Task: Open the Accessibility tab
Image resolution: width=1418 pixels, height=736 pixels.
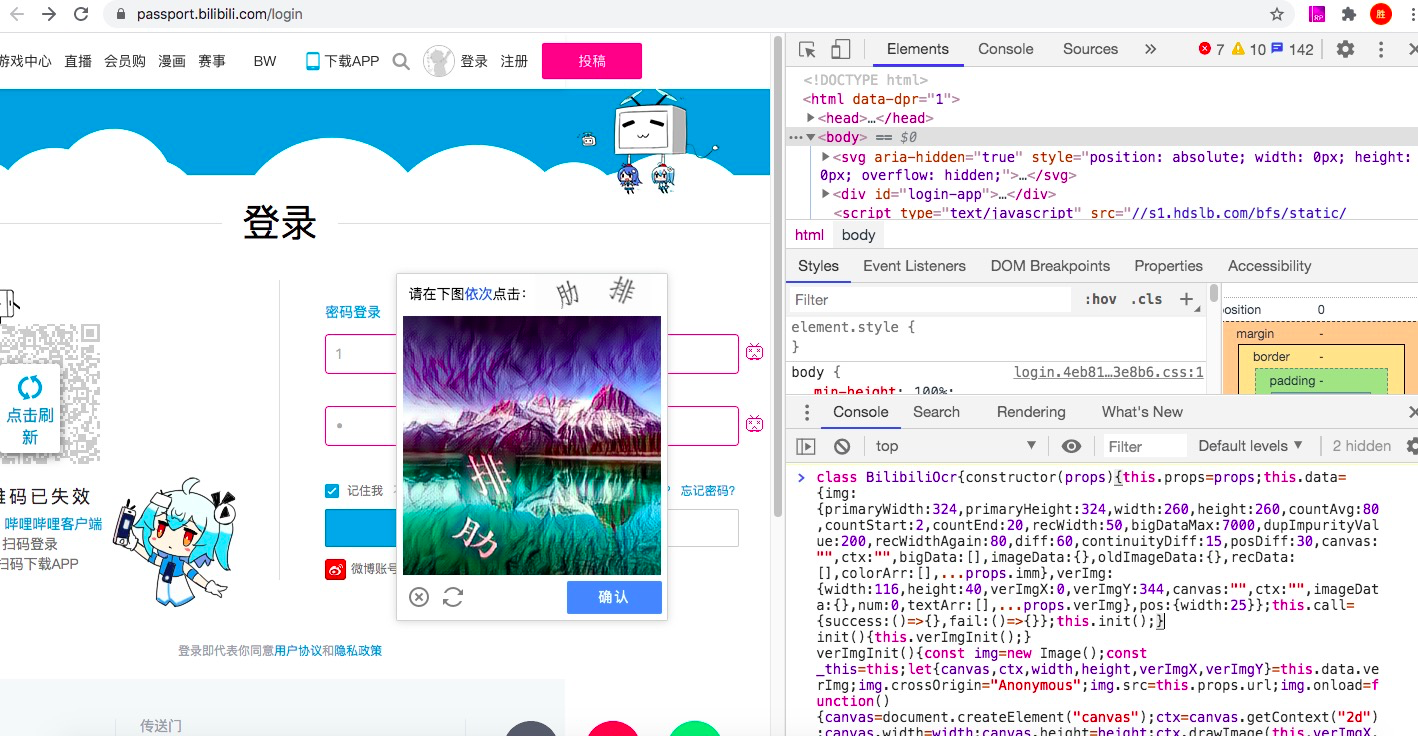Action: tap(1269, 266)
